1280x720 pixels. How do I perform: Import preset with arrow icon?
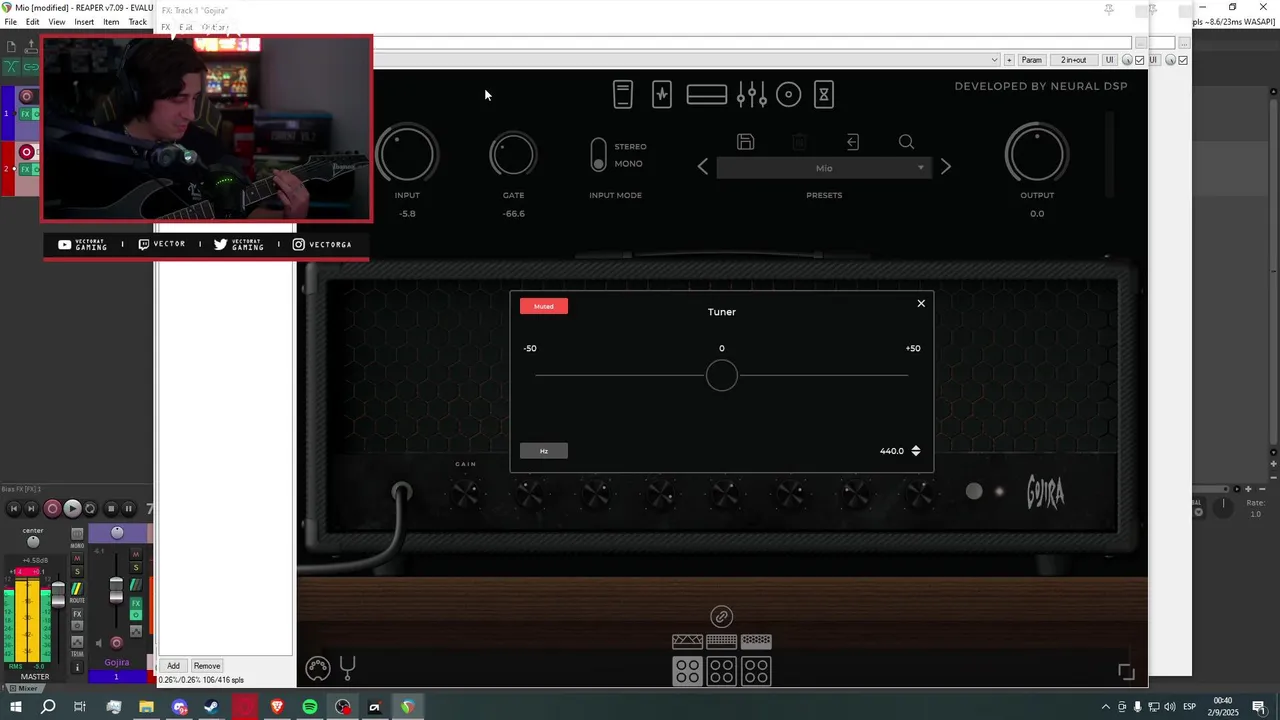point(853,142)
